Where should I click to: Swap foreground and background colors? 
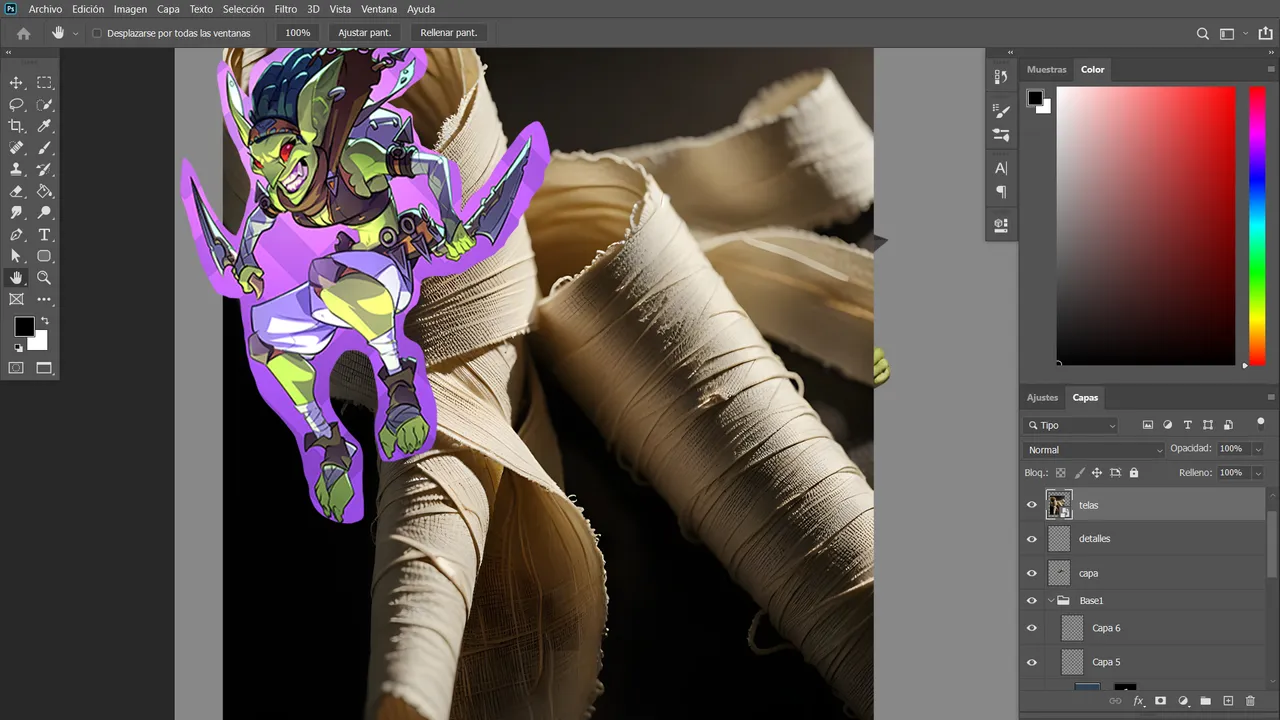[44, 321]
